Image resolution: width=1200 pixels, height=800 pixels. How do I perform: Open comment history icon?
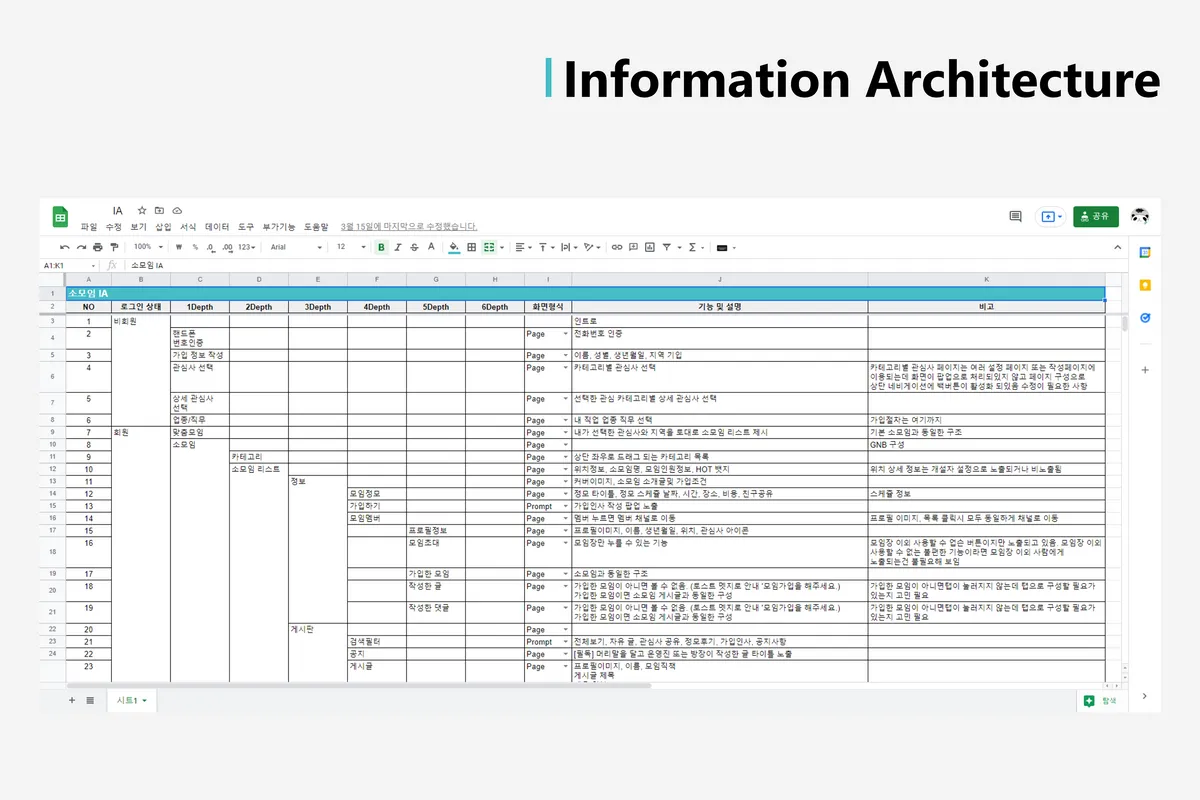click(x=1015, y=216)
